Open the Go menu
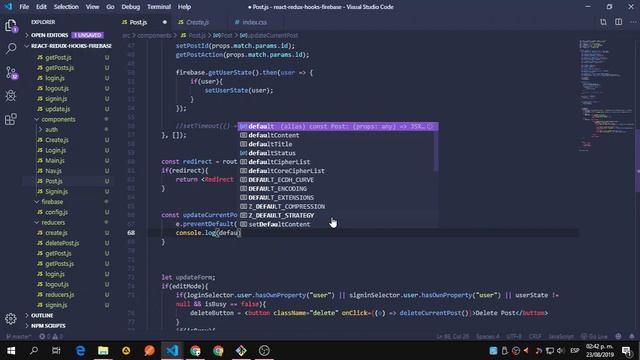Image resolution: width=640 pixels, height=360 pixels. tap(110, 7)
